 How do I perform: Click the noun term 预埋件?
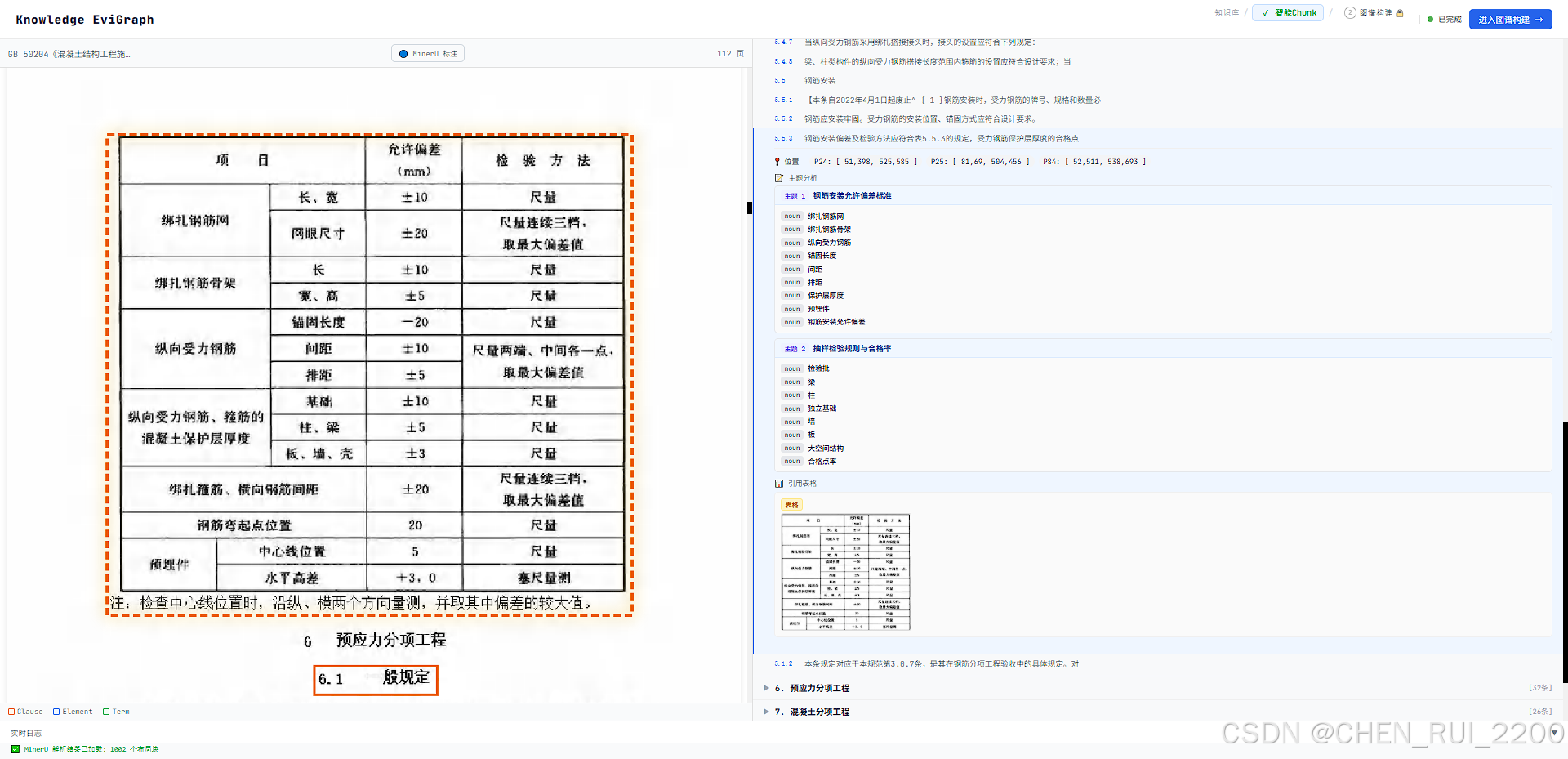(818, 309)
